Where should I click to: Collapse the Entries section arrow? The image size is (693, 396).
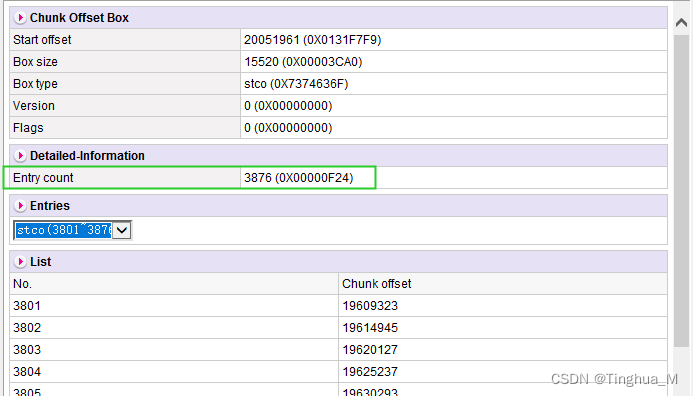[20, 206]
